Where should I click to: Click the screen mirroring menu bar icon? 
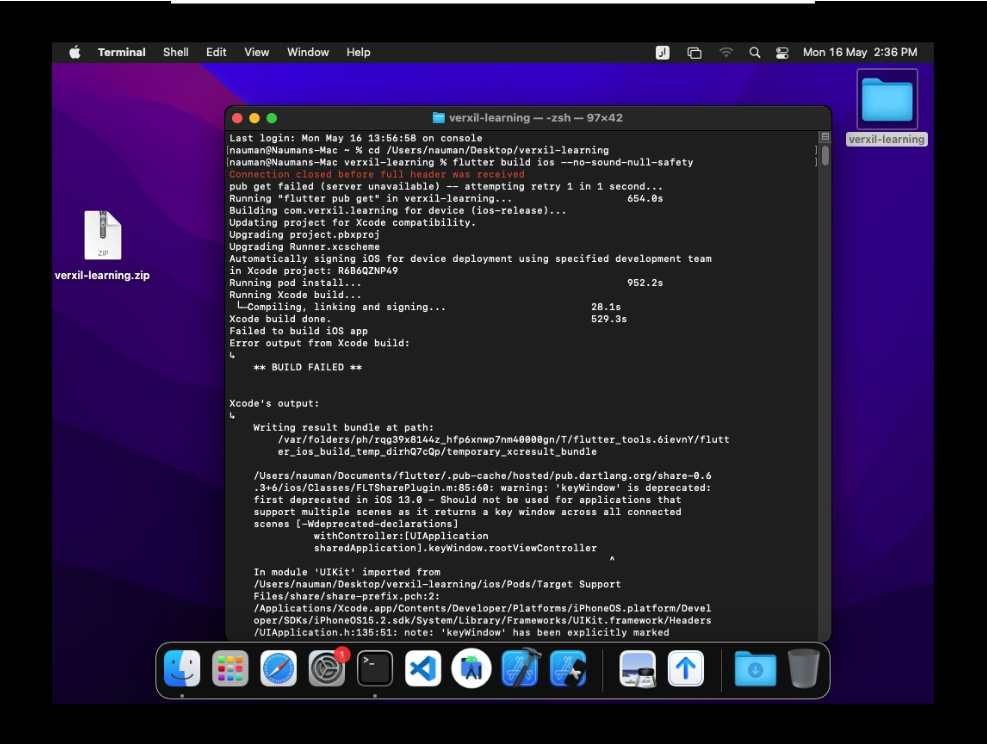(x=694, y=53)
